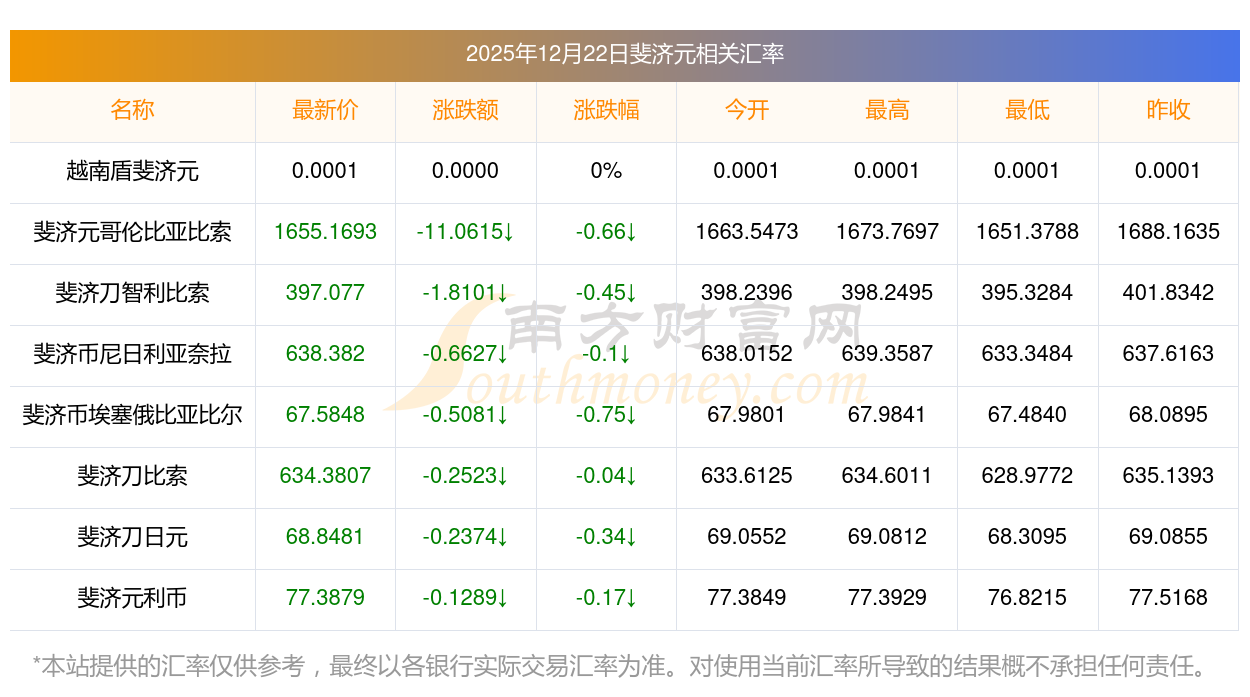Click the down arrow next to -0.75
The height and width of the screenshot is (697, 1250).
click(632, 416)
